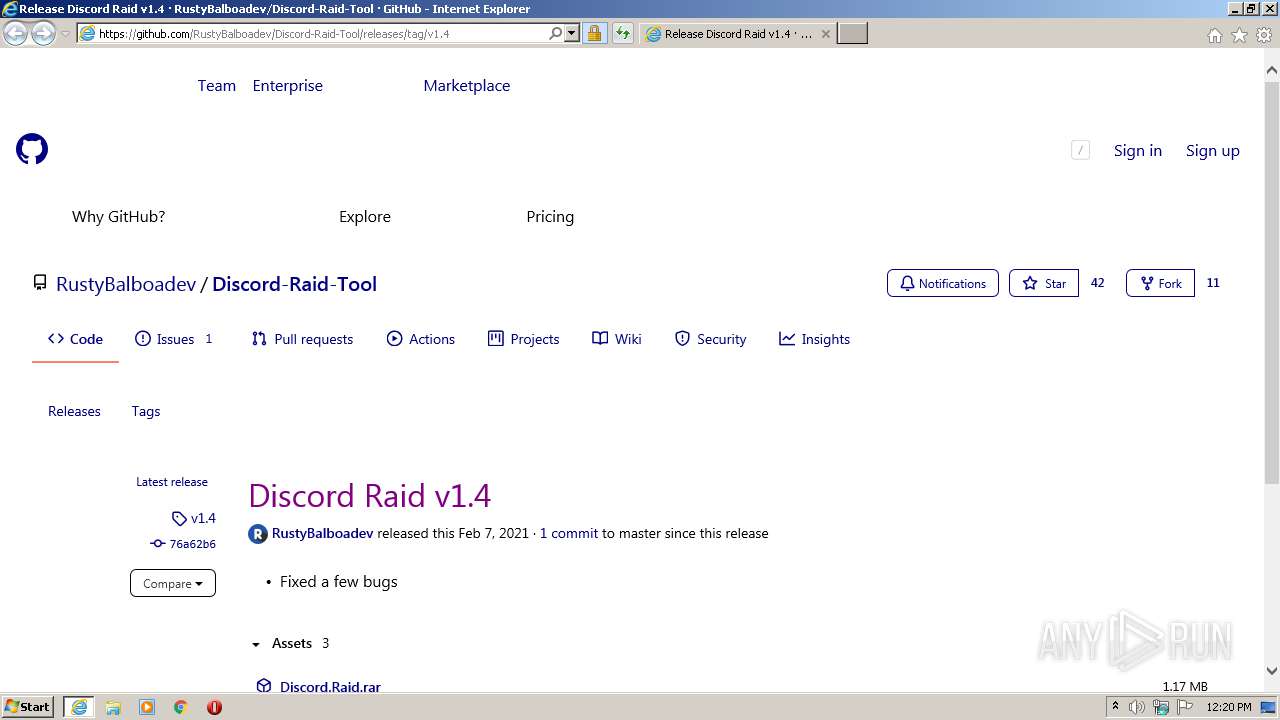Open the Enterprise link
This screenshot has width=1280, height=720.
point(288,86)
